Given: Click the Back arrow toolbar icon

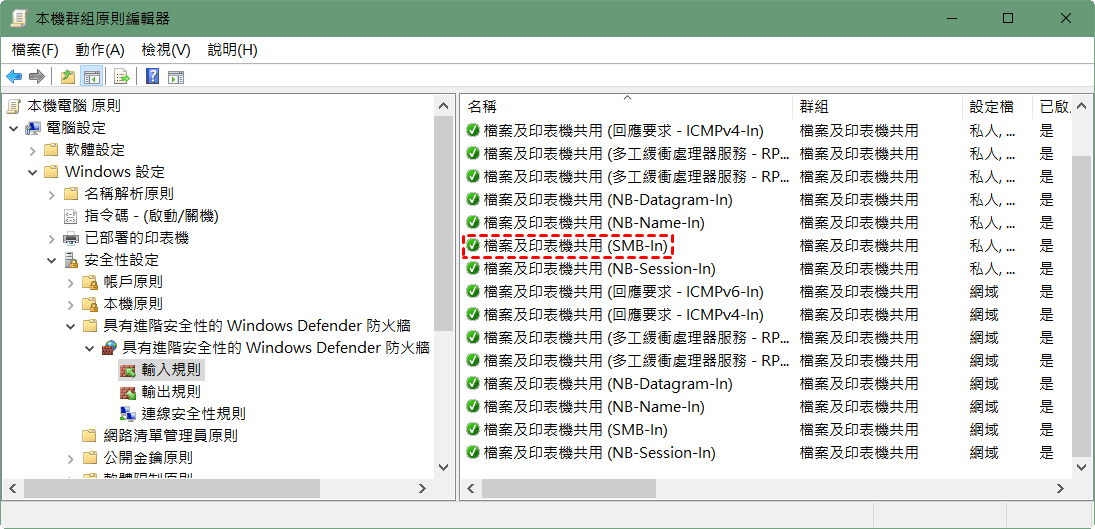Looking at the screenshot, I should pyautogui.click(x=14, y=76).
